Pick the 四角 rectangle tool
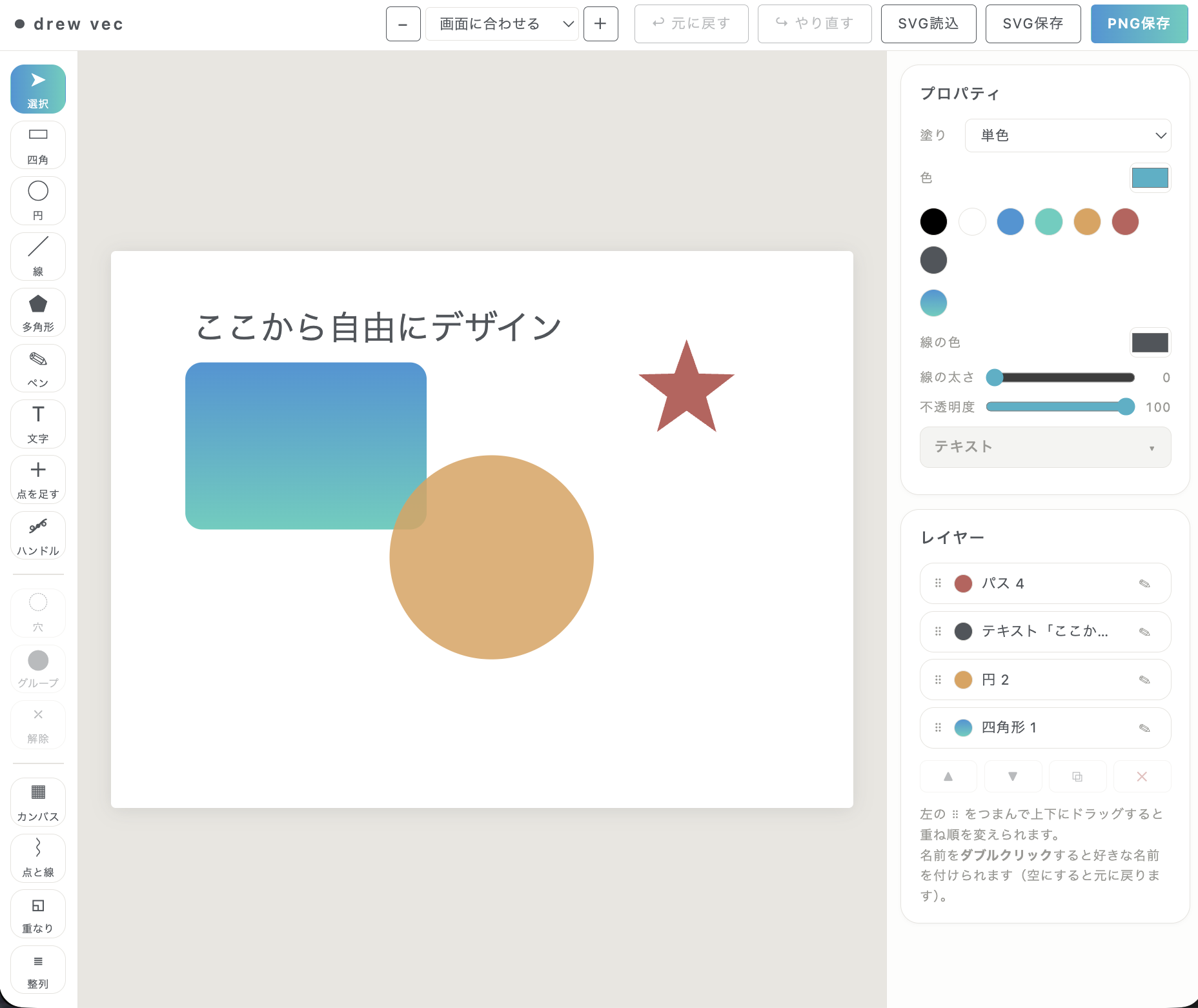 point(38,145)
